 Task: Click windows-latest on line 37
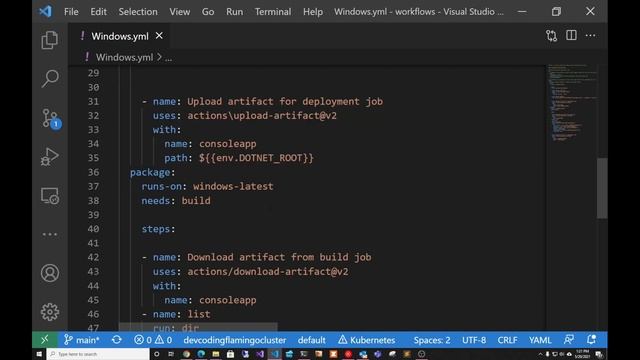(x=233, y=186)
